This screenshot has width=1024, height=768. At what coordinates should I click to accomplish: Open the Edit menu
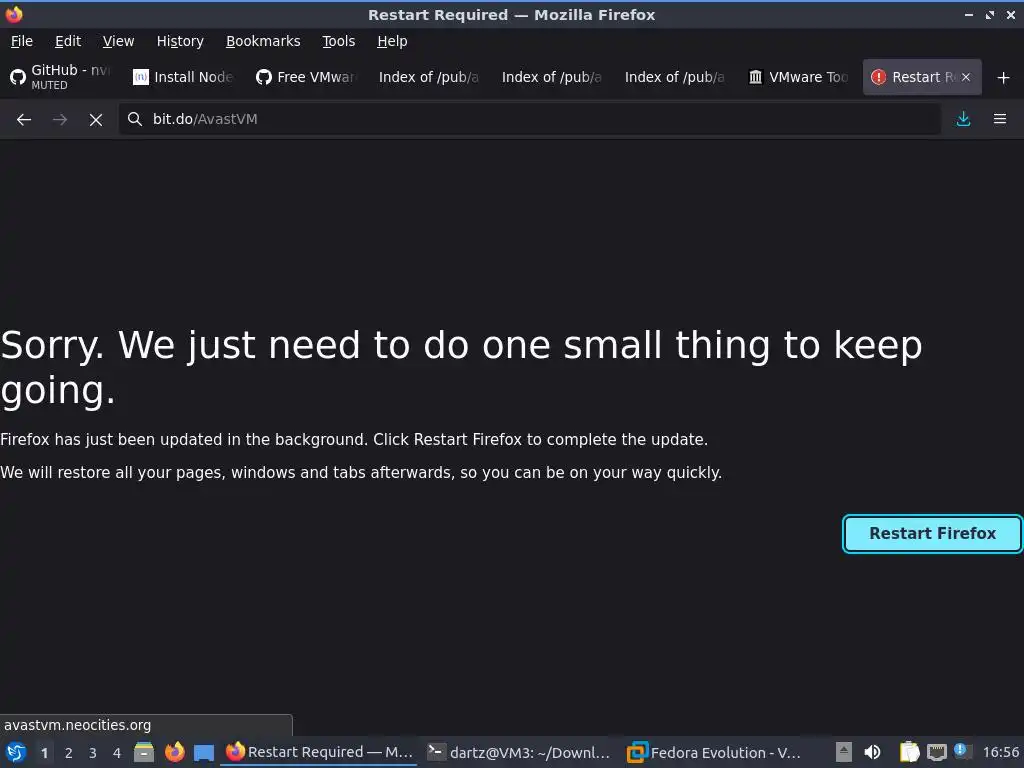(68, 41)
